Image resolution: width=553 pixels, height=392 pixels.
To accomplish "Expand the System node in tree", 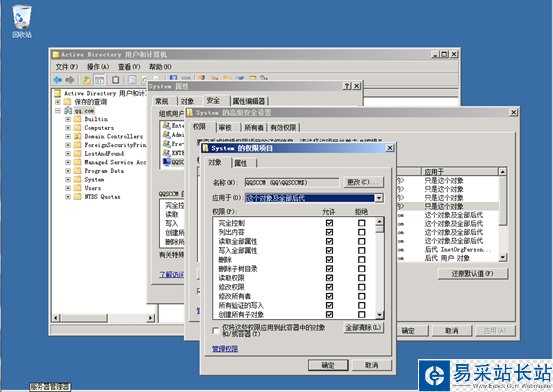I will coord(68,179).
